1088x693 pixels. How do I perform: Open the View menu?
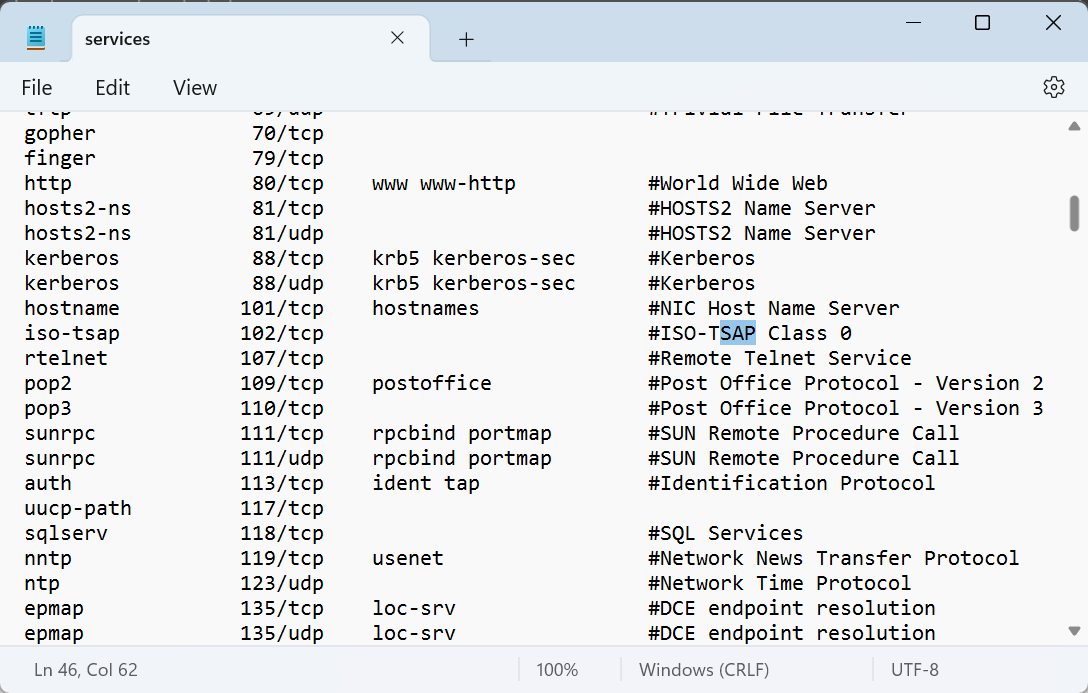[x=195, y=88]
